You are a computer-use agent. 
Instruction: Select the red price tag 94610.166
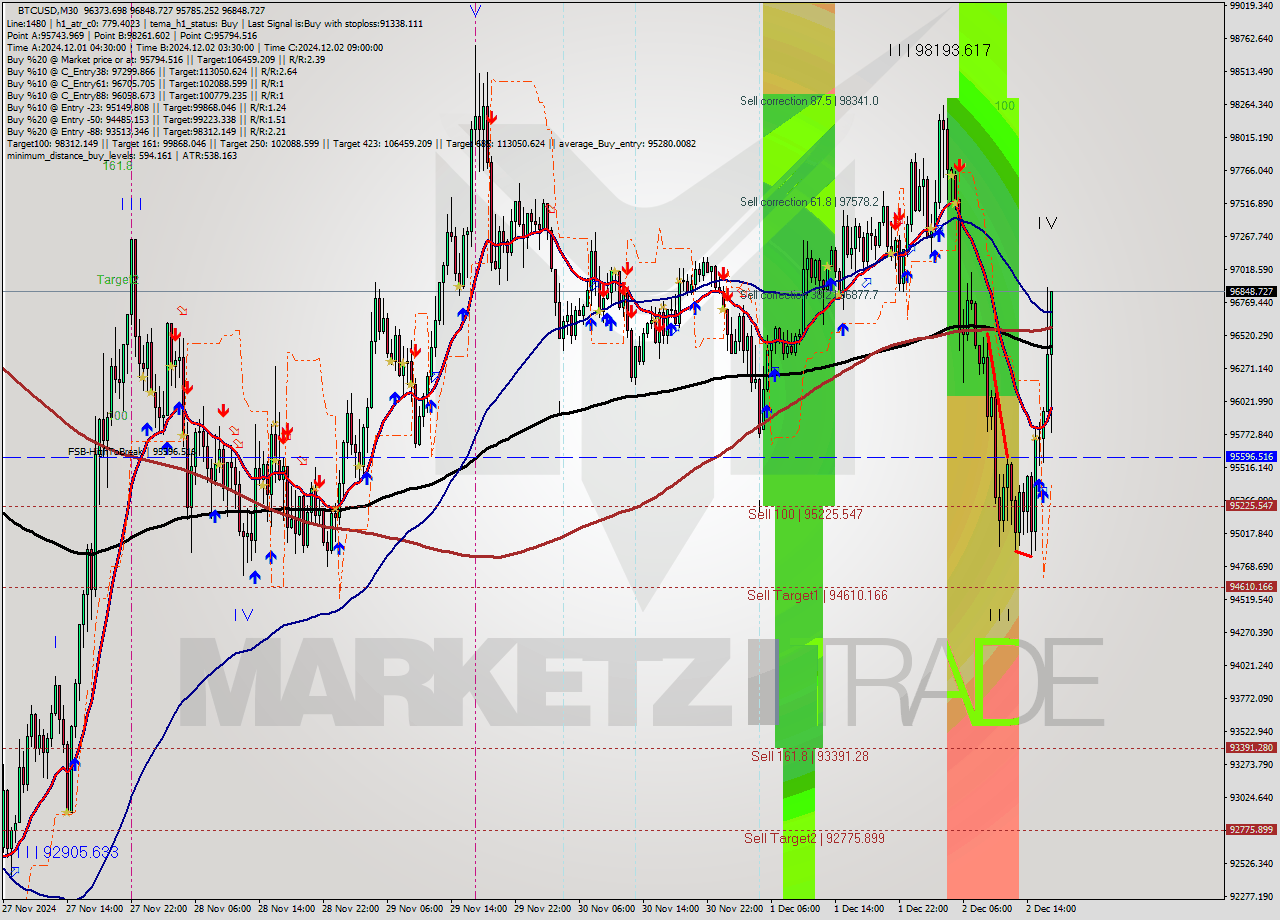pyautogui.click(x=1251, y=586)
